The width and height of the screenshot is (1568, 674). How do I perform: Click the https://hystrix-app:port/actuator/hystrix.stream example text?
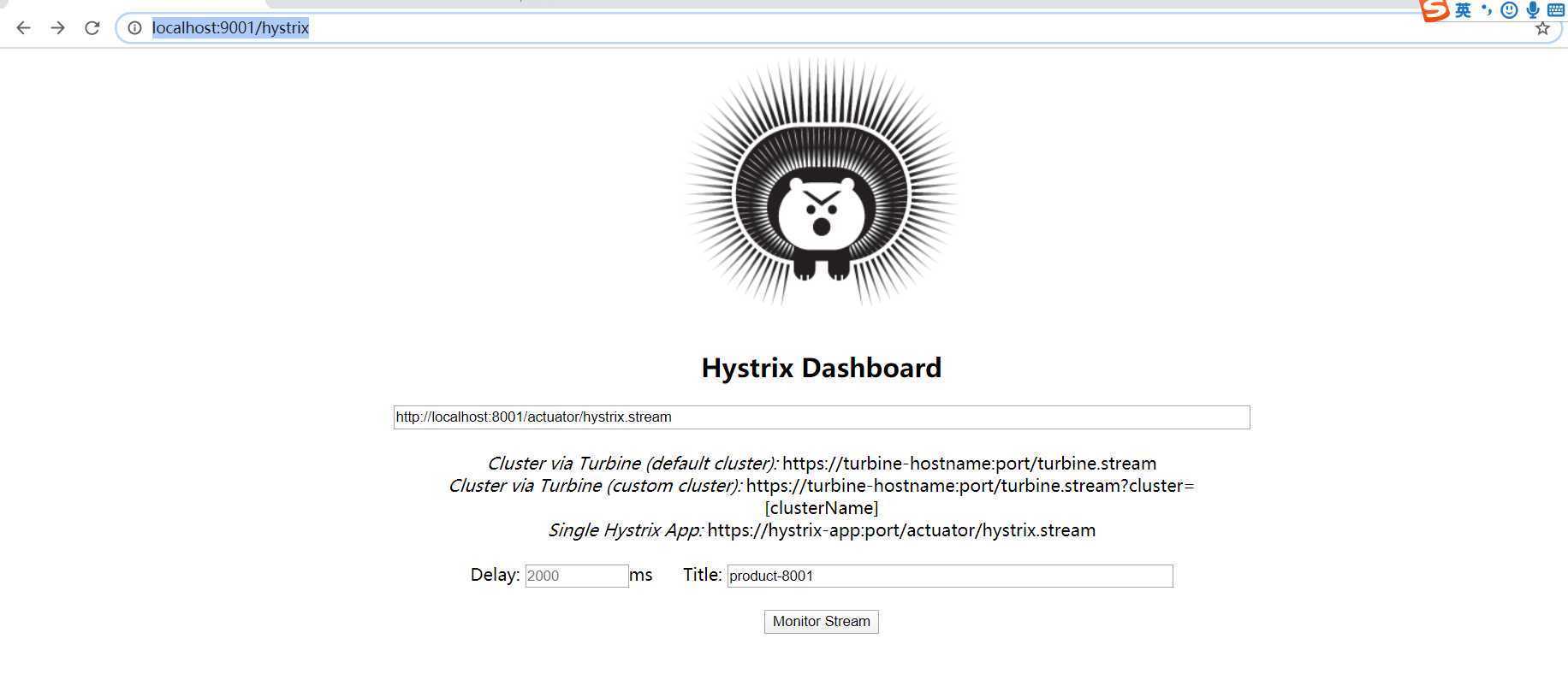tap(901, 530)
